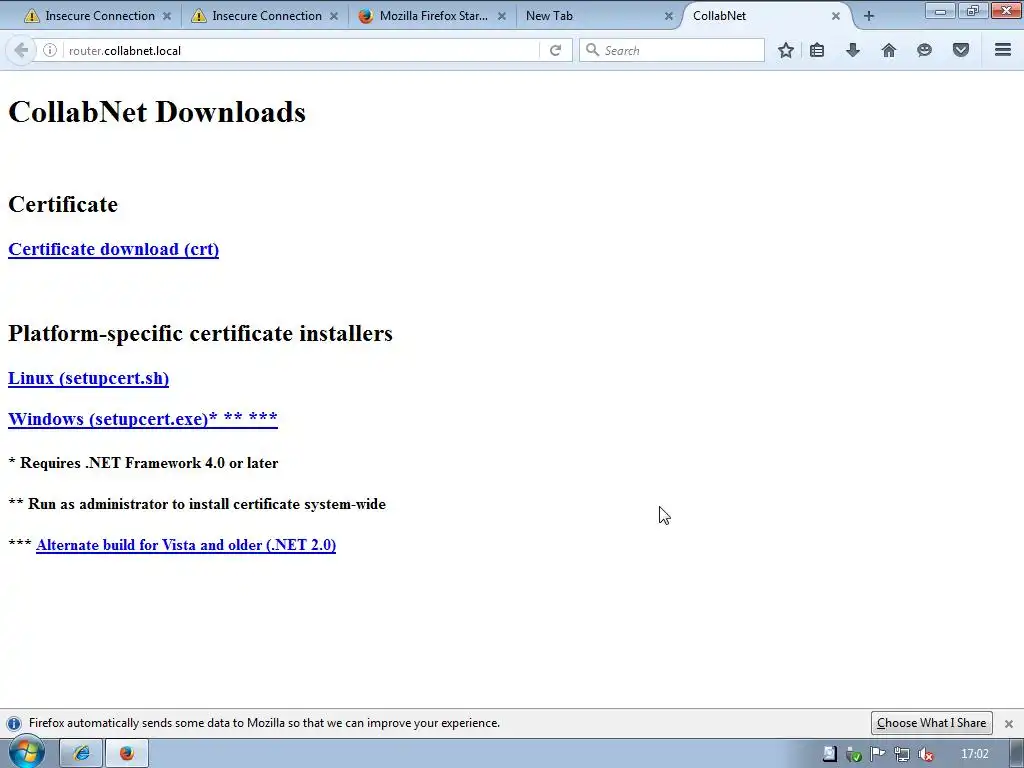Launch Internet Explorer from taskbar
The image size is (1024, 768).
(81, 754)
